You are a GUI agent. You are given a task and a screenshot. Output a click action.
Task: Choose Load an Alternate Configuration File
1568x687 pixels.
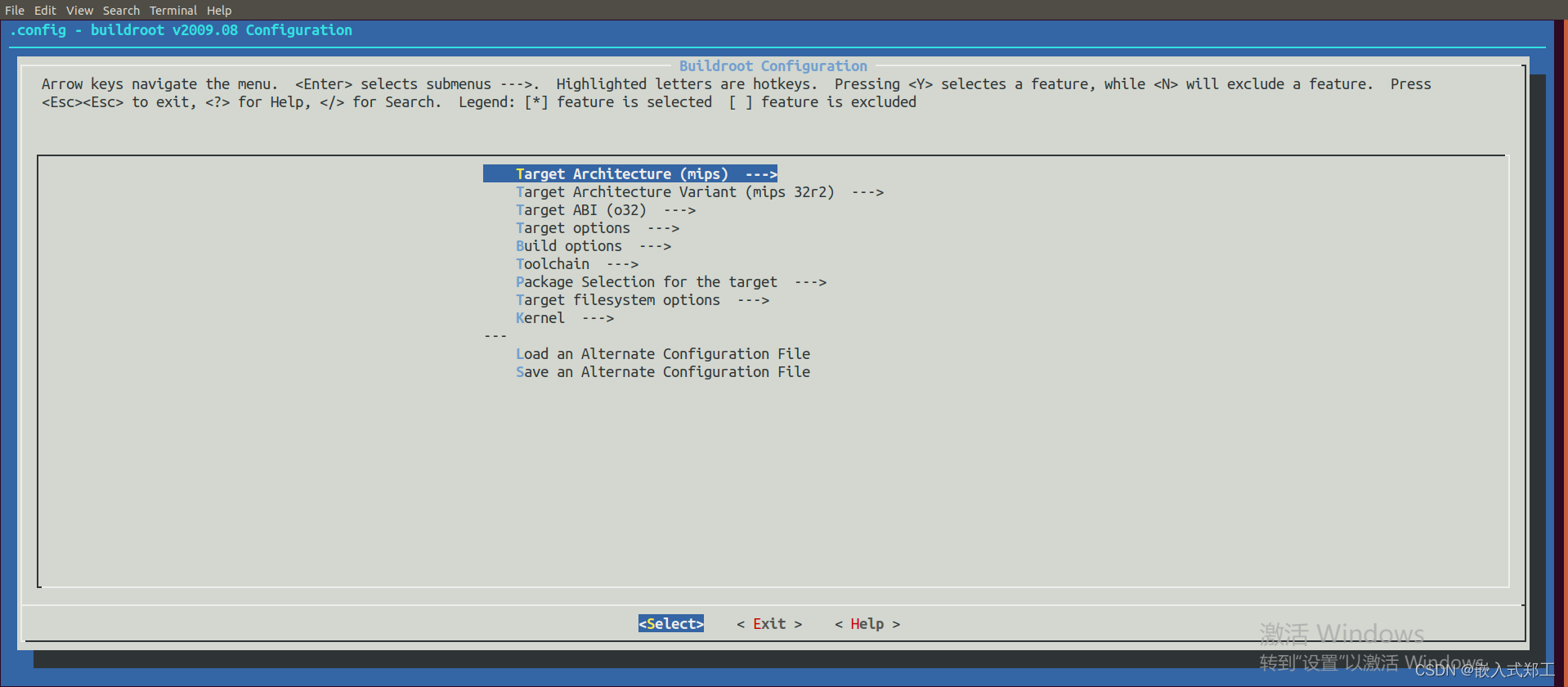click(x=663, y=353)
